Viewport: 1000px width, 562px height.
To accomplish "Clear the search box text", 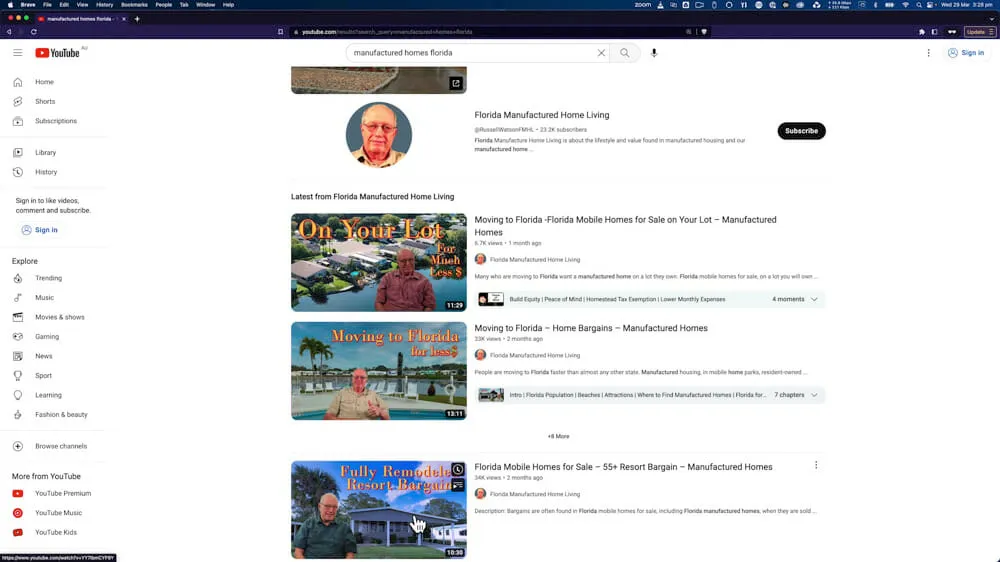I will click(601, 53).
